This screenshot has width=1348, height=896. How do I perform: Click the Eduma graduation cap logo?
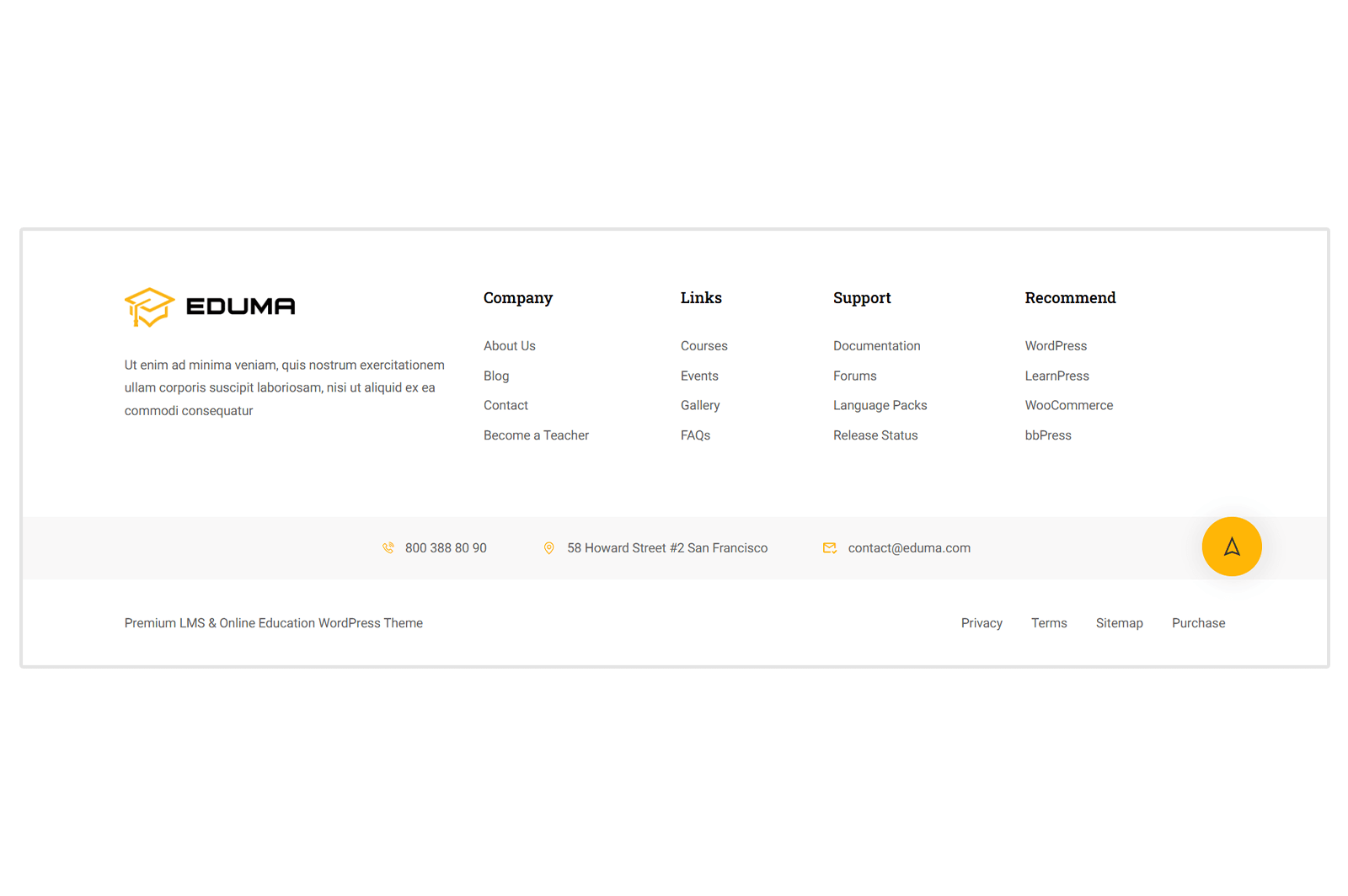(150, 307)
